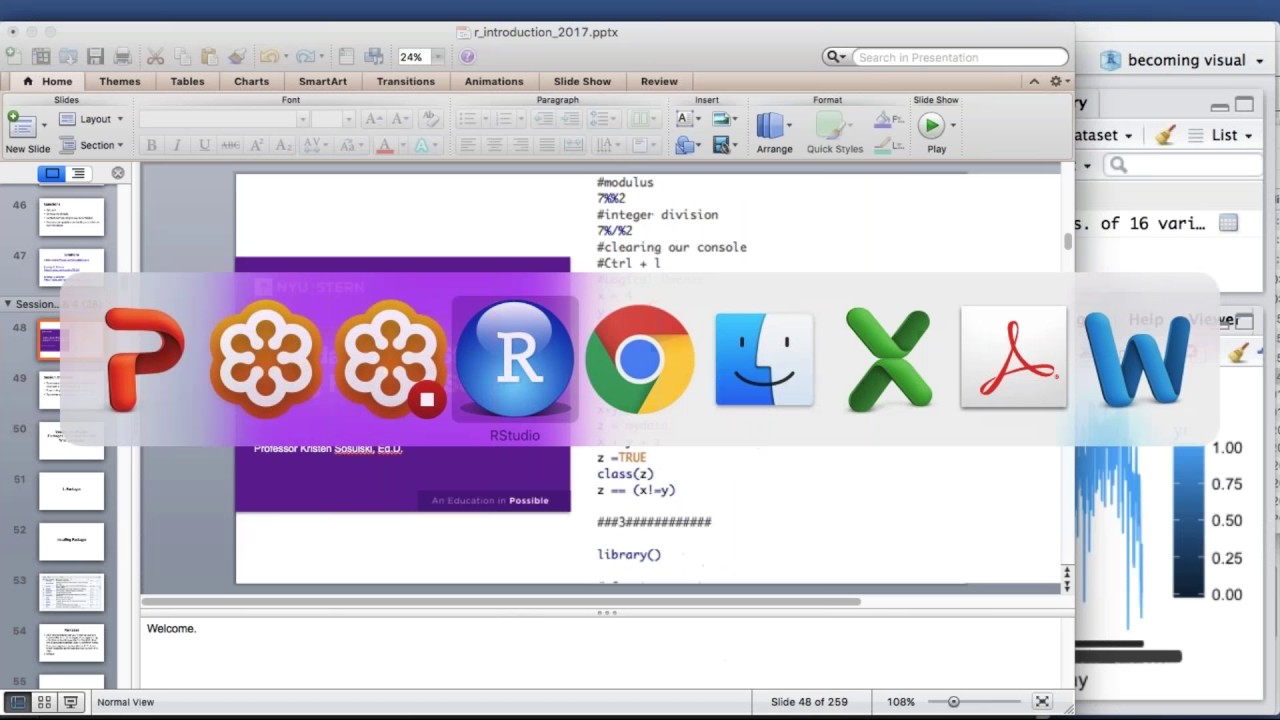Click the ribbon settings gear icon
The width and height of the screenshot is (1280, 720).
(1055, 81)
